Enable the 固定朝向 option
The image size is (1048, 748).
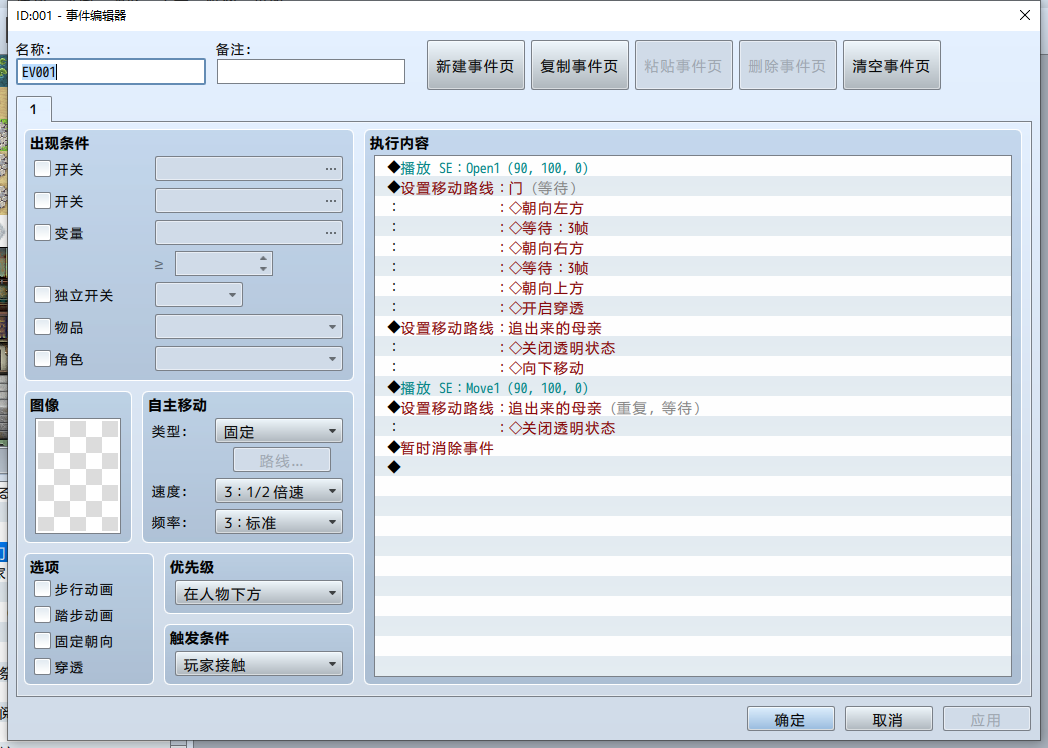click(x=42, y=641)
